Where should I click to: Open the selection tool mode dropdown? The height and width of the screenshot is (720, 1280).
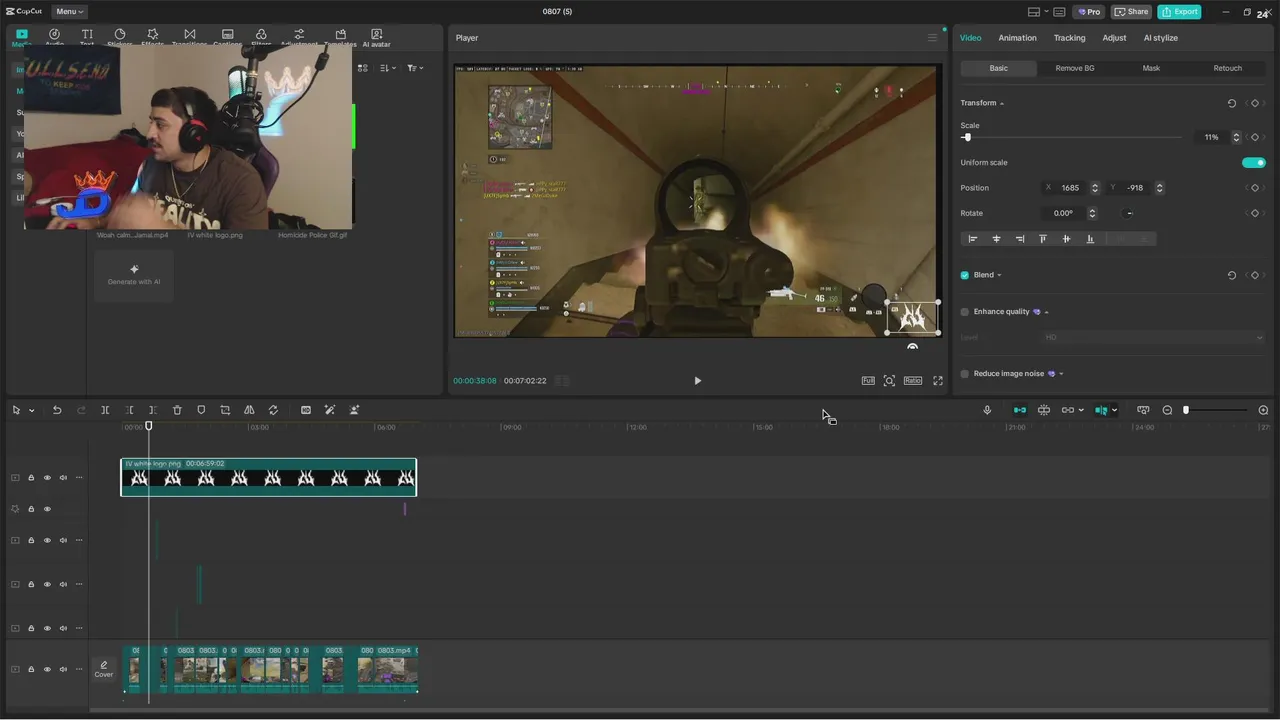pos(31,410)
